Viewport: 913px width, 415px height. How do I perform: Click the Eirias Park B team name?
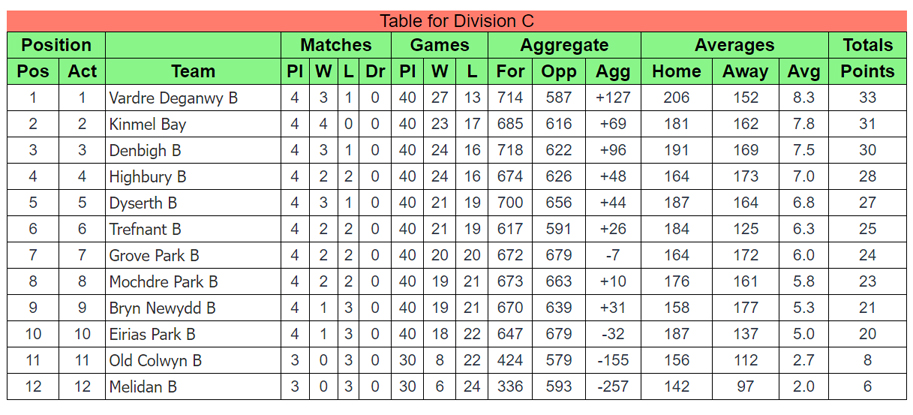[x=152, y=333]
